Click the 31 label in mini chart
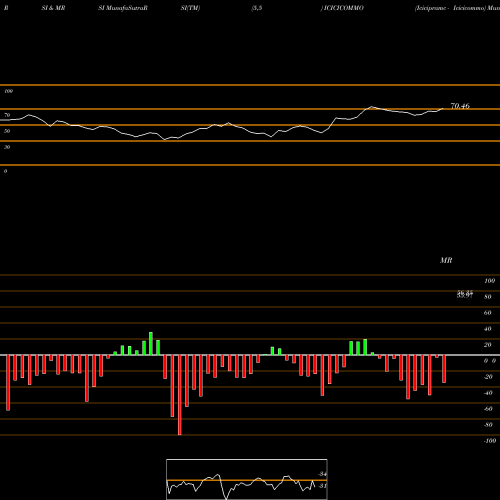The height and width of the screenshot is (500, 500). pyautogui.click(x=322, y=486)
